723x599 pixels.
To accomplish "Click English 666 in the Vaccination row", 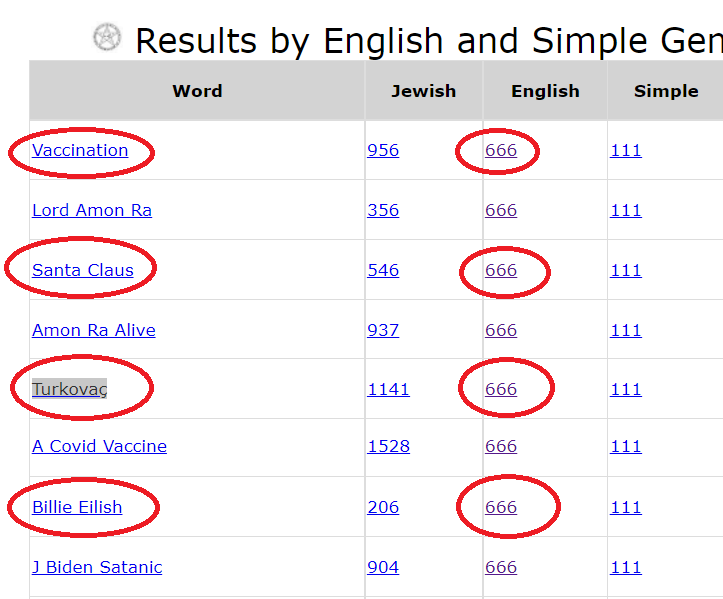I will coord(501,150).
